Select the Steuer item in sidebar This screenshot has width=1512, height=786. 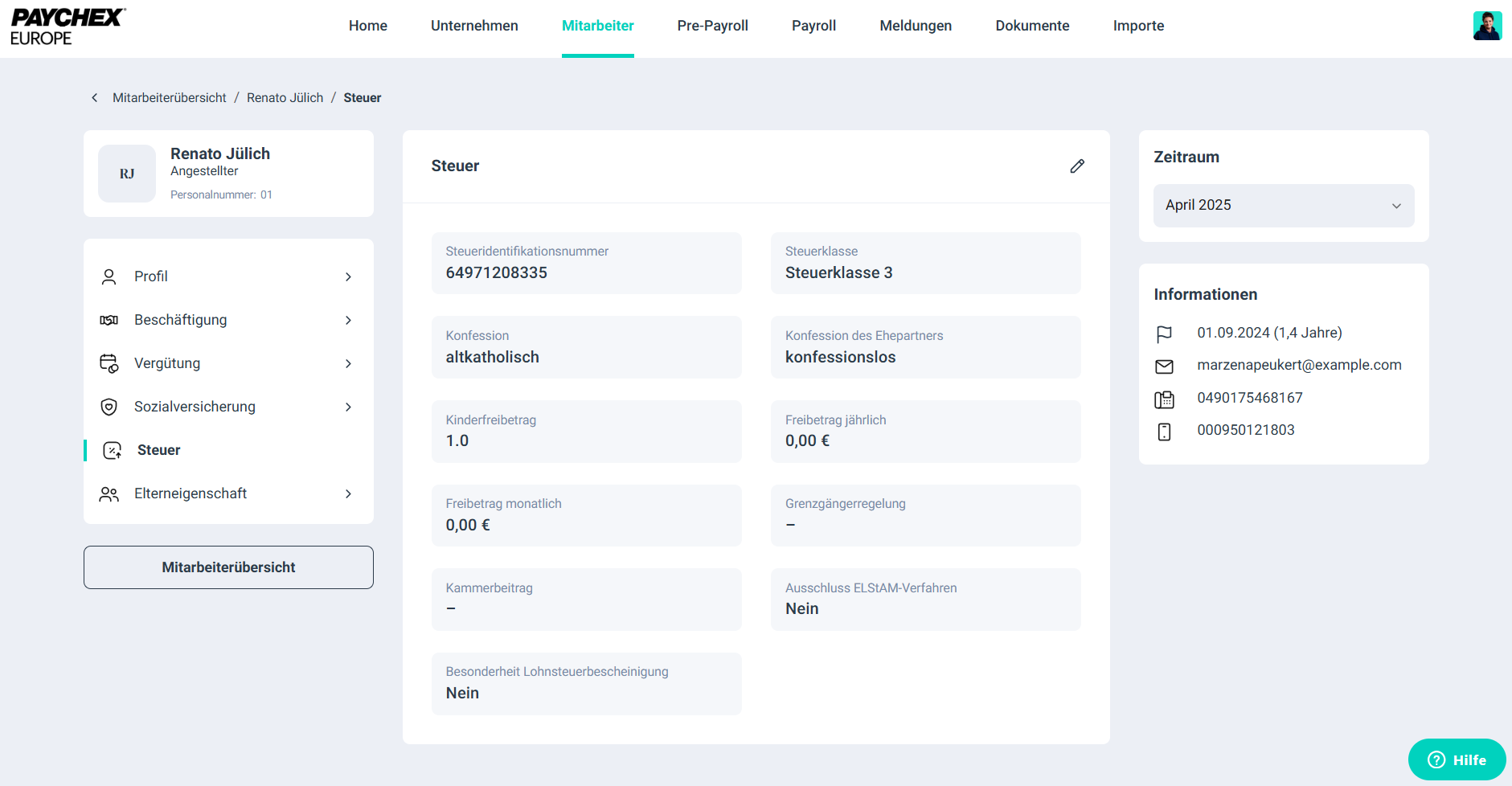pos(158,450)
